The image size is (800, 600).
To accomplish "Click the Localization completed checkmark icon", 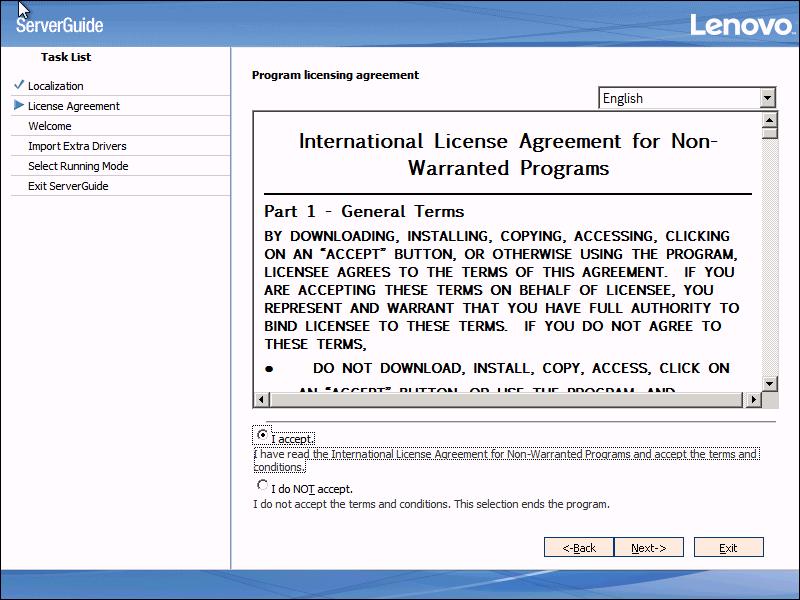I will pos(19,85).
